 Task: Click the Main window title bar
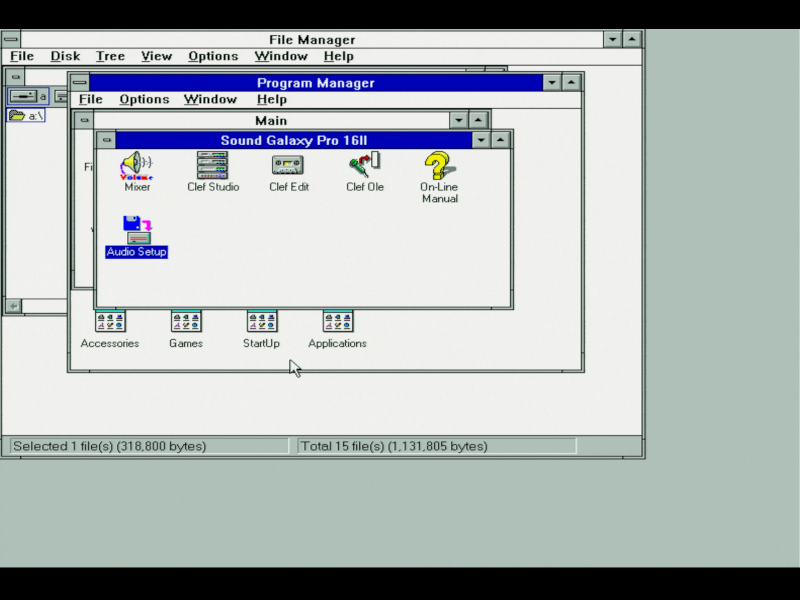tap(271, 120)
